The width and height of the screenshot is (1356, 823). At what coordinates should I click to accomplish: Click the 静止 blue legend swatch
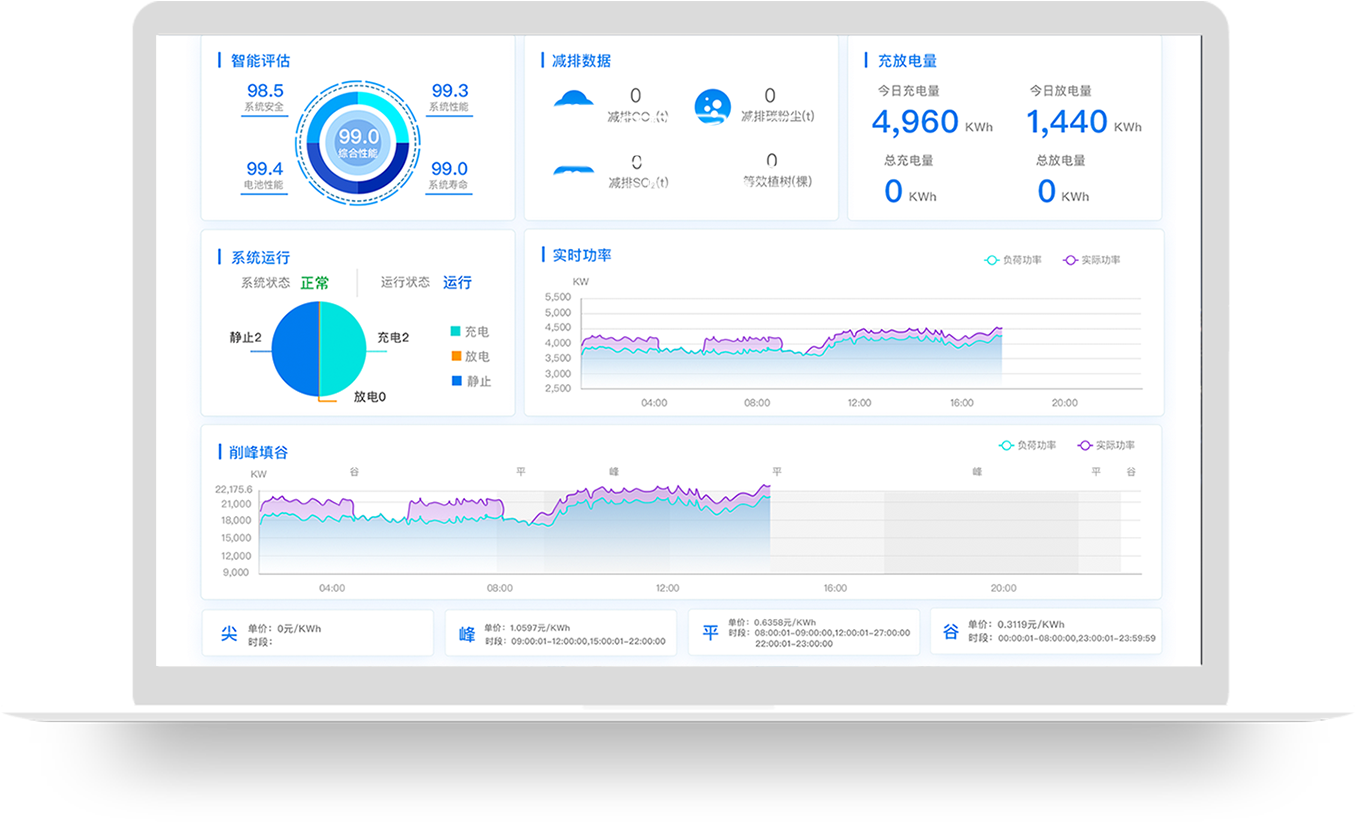pyautogui.click(x=456, y=381)
